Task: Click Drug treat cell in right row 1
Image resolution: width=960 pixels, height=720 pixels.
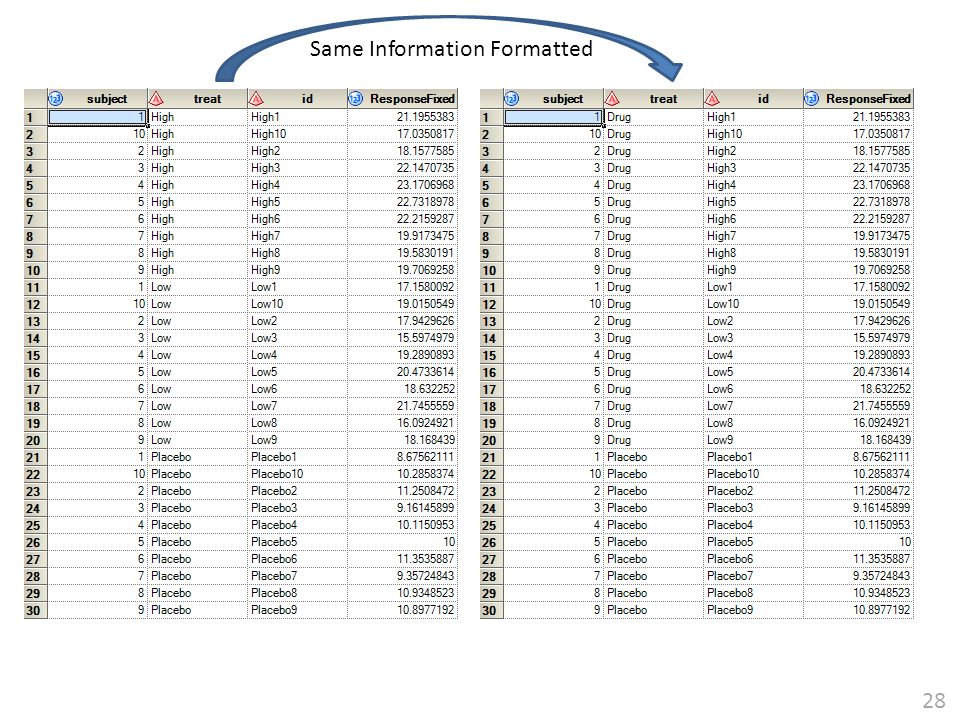Action: coord(653,117)
